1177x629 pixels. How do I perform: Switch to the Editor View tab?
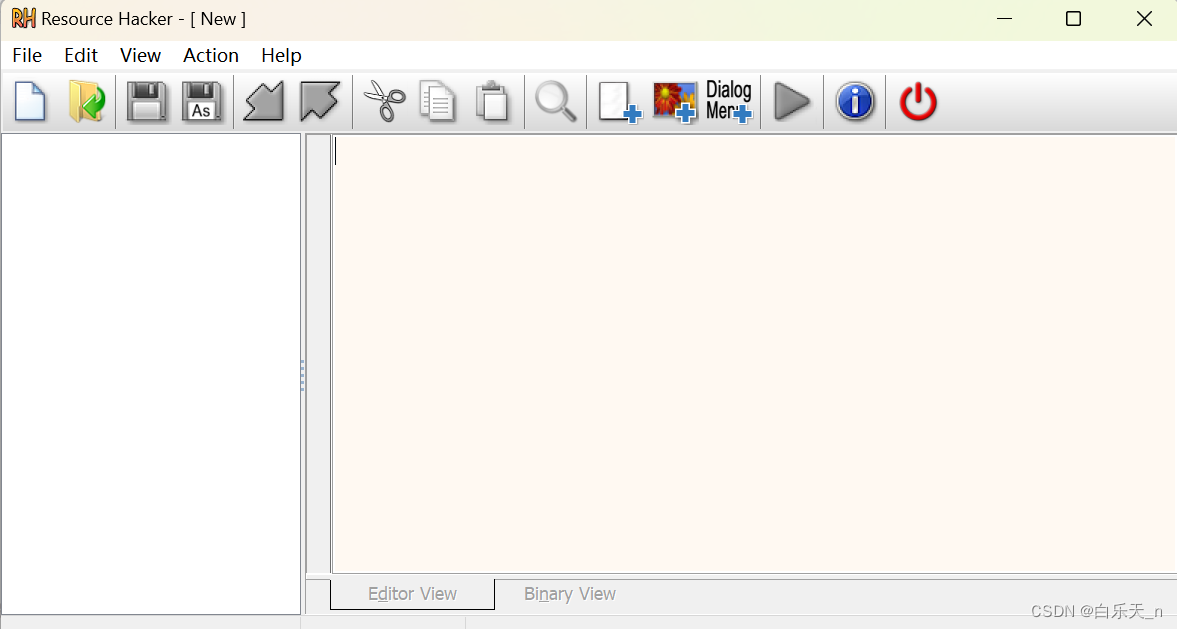[412, 594]
